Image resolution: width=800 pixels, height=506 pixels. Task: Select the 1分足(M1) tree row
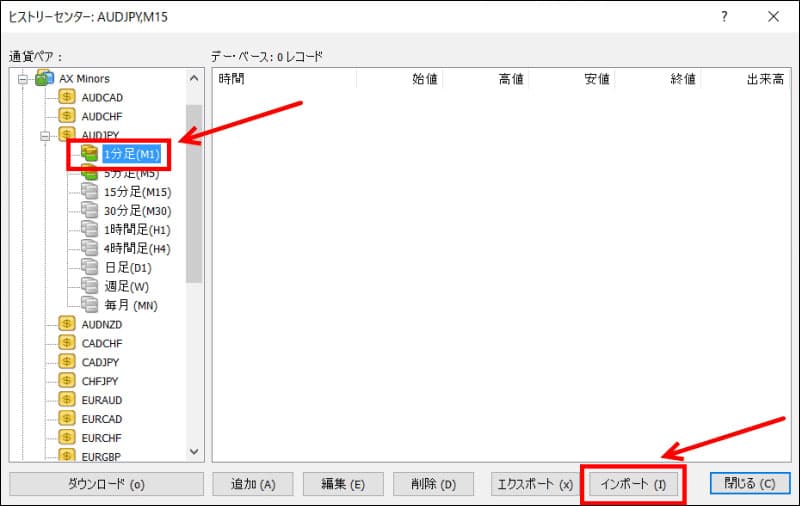(132, 154)
